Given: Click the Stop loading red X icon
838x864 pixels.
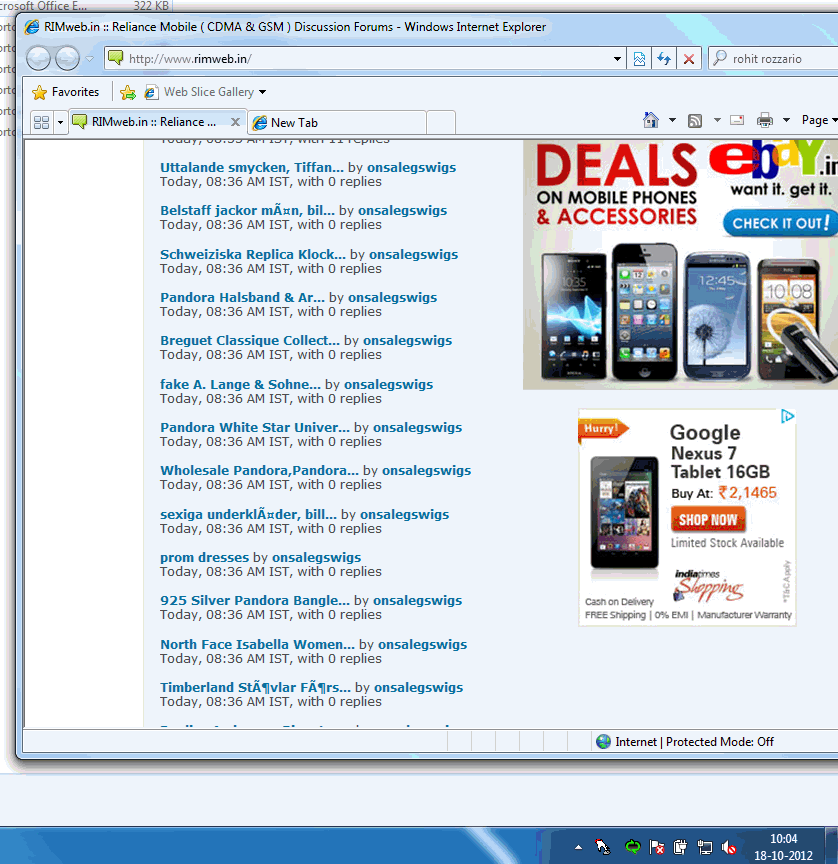Looking at the screenshot, I should click(x=688, y=59).
